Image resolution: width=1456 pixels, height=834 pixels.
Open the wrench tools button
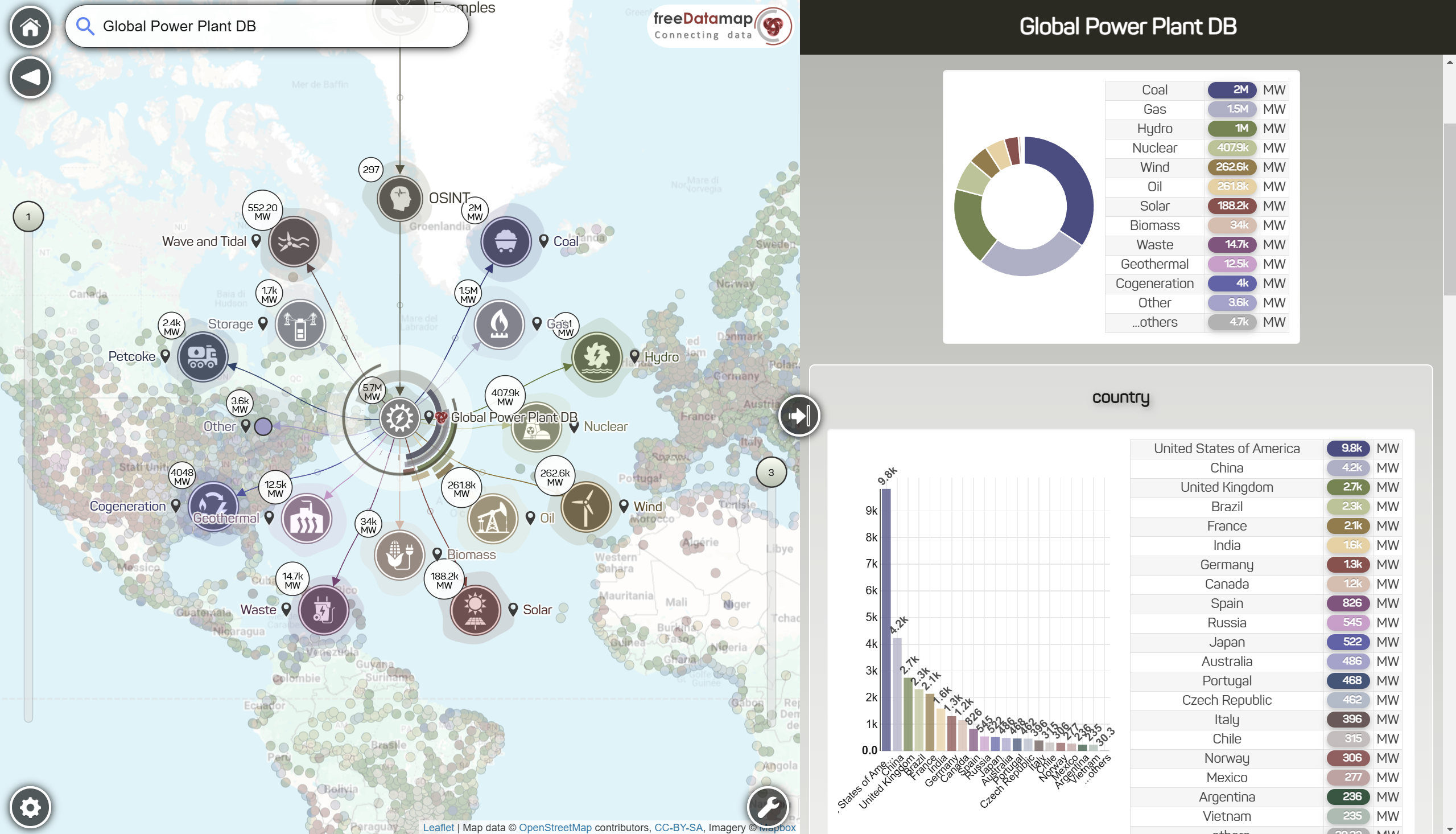pyautogui.click(x=768, y=807)
